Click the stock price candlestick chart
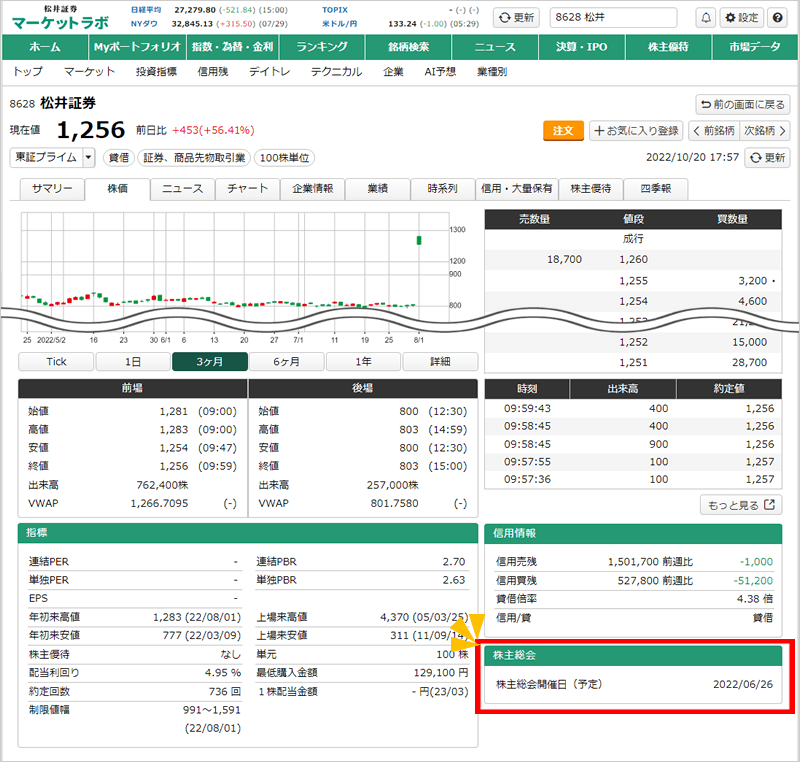This screenshot has width=800, height=762. 235,273
